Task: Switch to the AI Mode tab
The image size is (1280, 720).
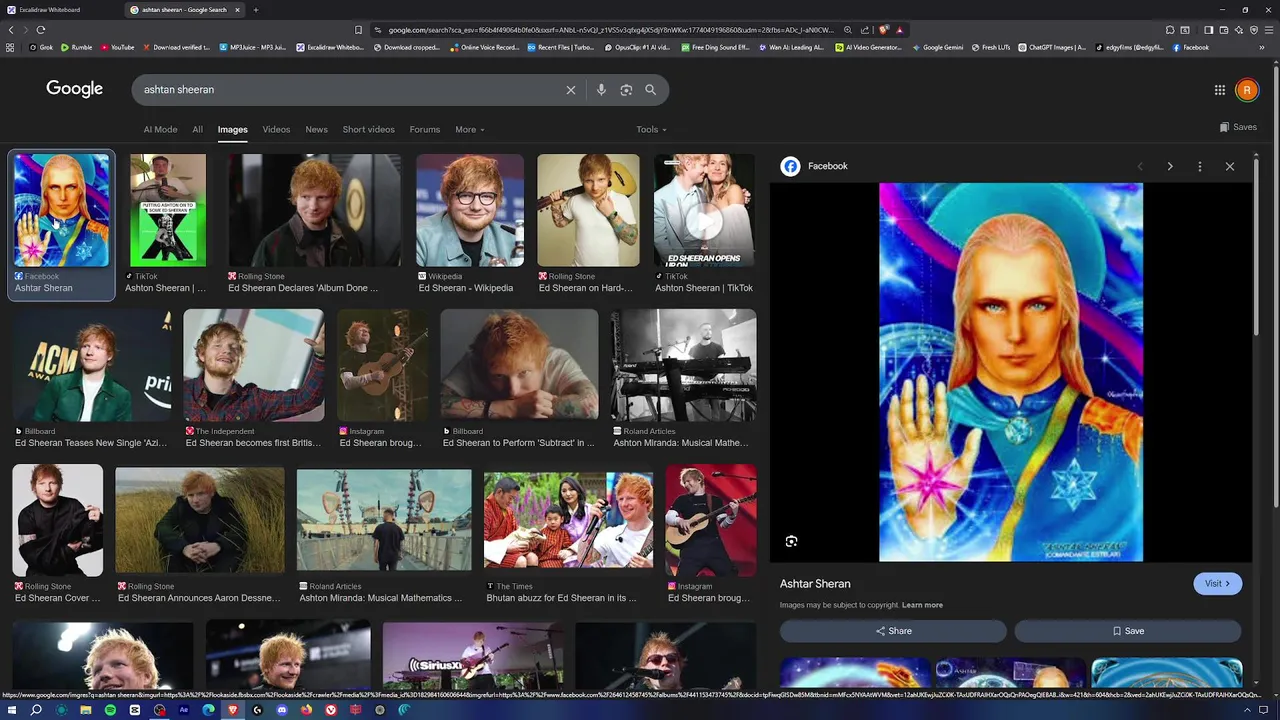Action: [160, 129]
